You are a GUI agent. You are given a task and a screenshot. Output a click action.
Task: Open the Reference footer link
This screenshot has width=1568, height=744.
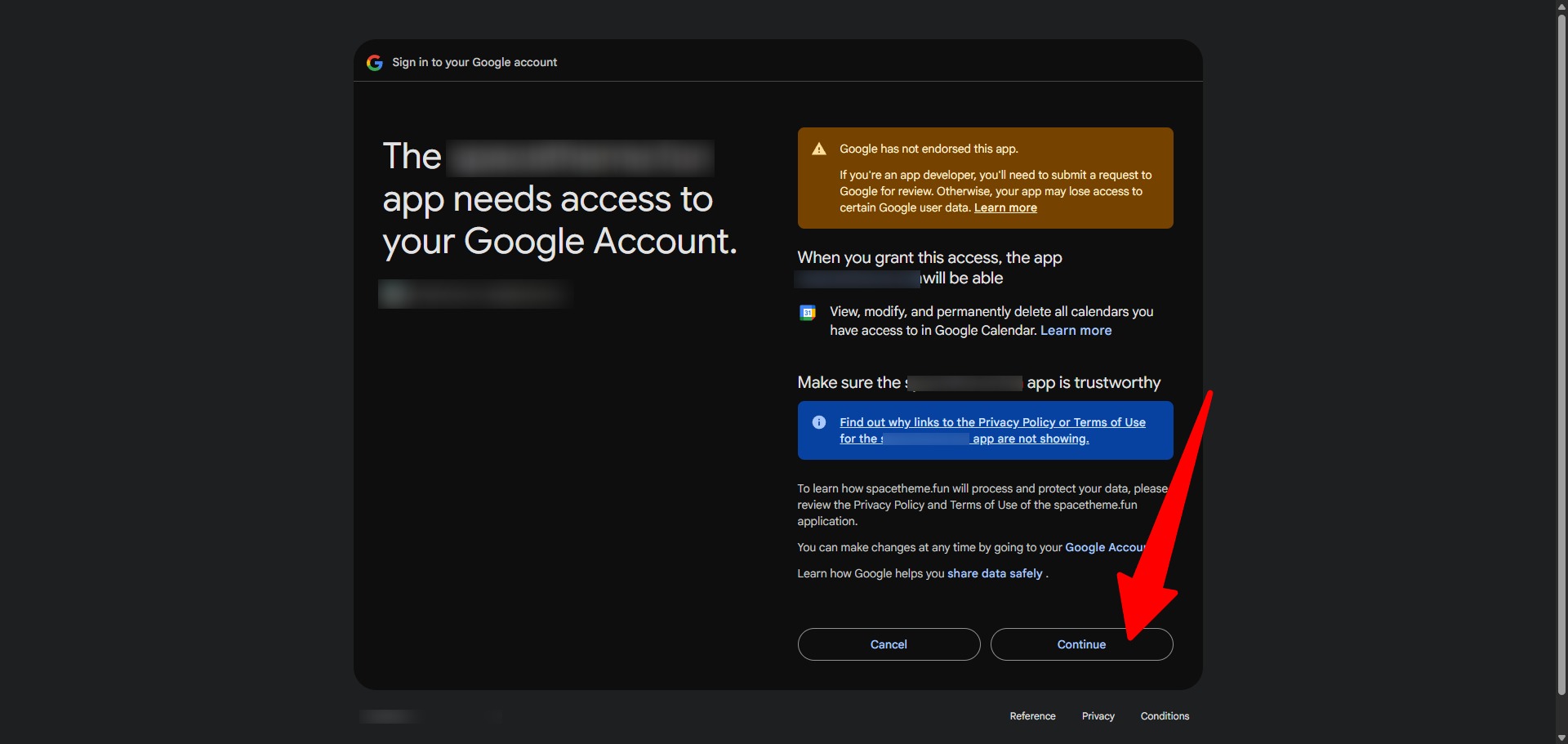1032,716
